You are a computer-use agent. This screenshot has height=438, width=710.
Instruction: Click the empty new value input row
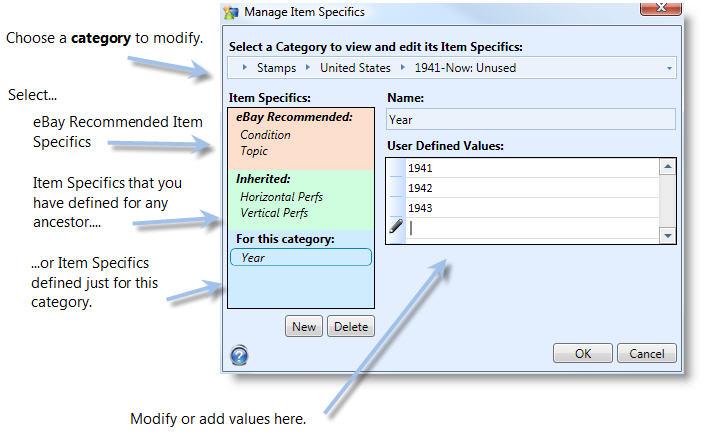pyautogui.click(x=532, y=228)
